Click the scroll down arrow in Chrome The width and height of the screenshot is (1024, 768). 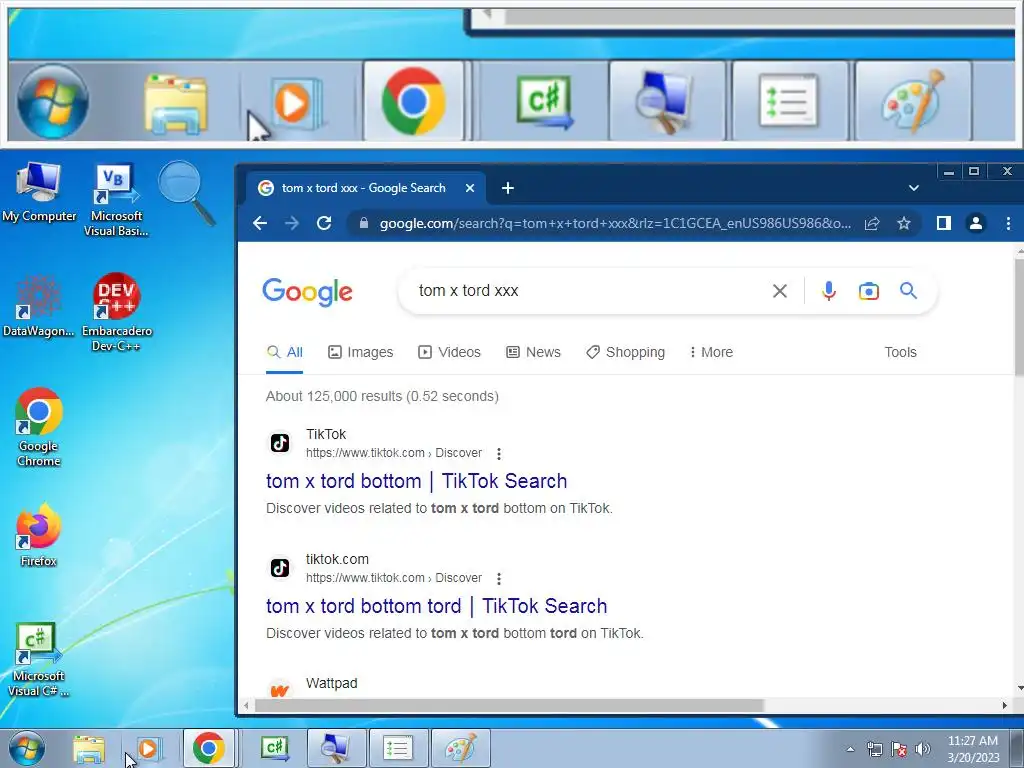tap(1019, 688)
